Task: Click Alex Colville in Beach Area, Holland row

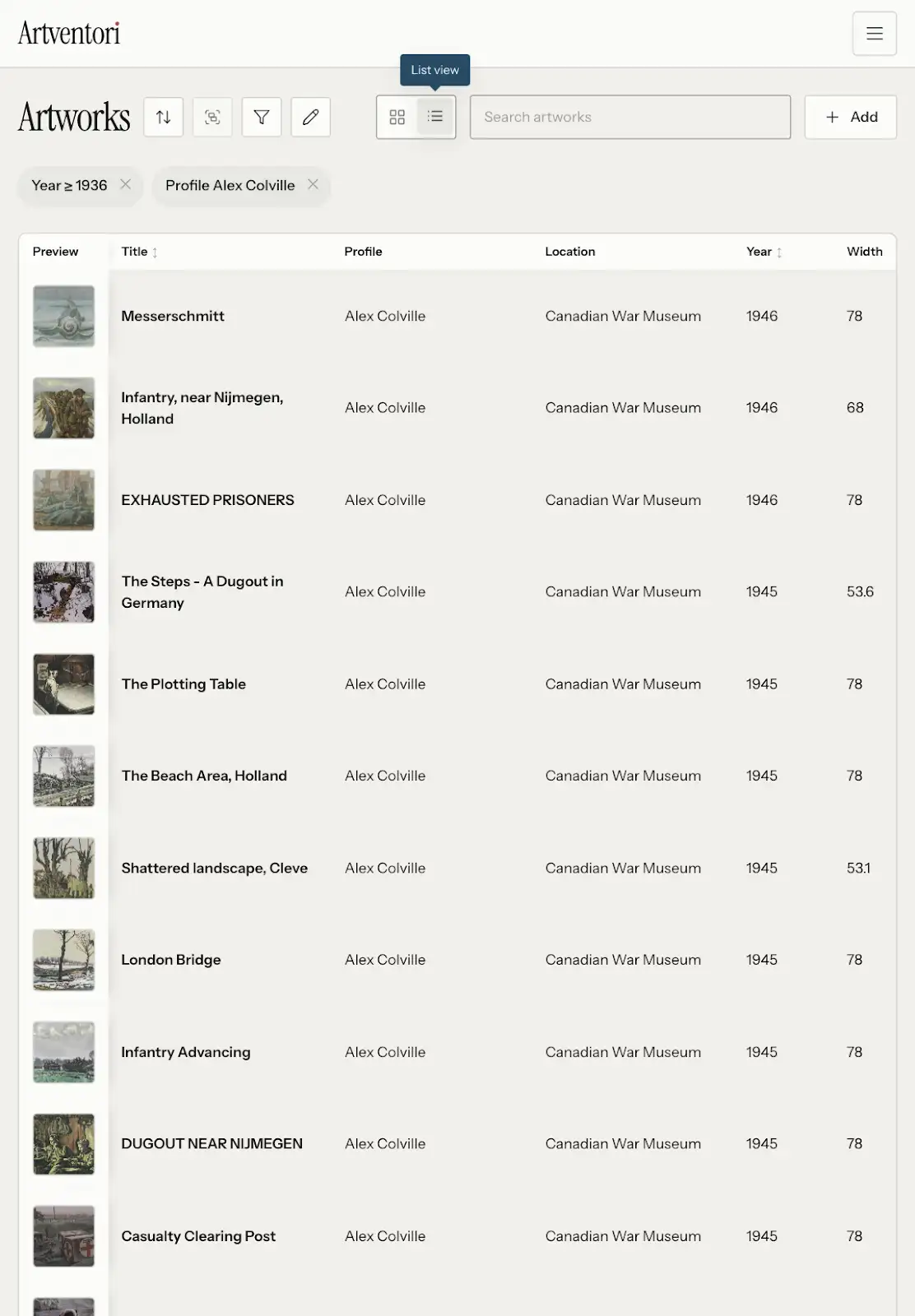Action: click(385, 776)
